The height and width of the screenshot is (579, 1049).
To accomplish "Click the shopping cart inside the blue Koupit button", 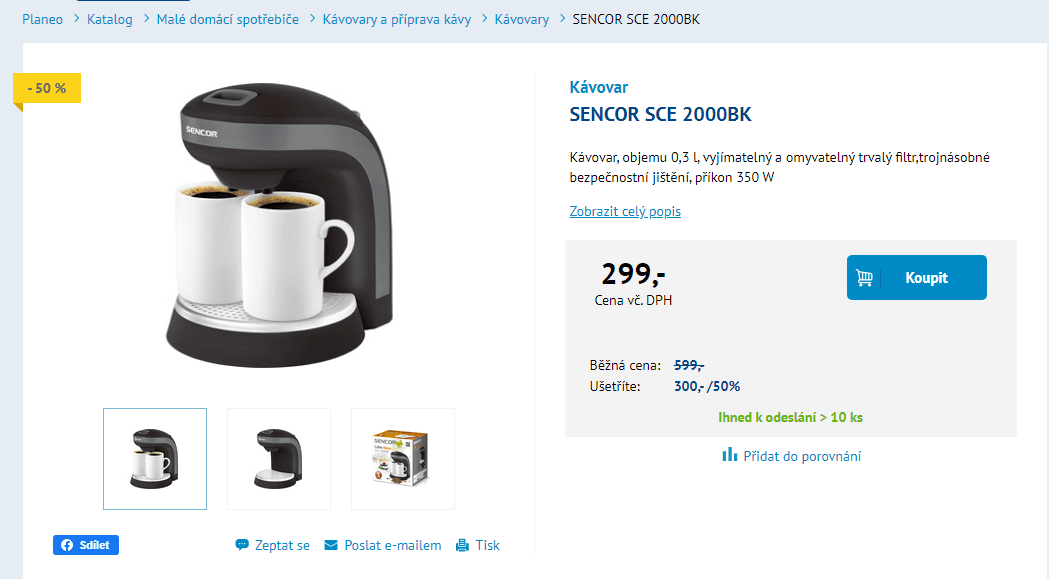I will pos(865,277).
